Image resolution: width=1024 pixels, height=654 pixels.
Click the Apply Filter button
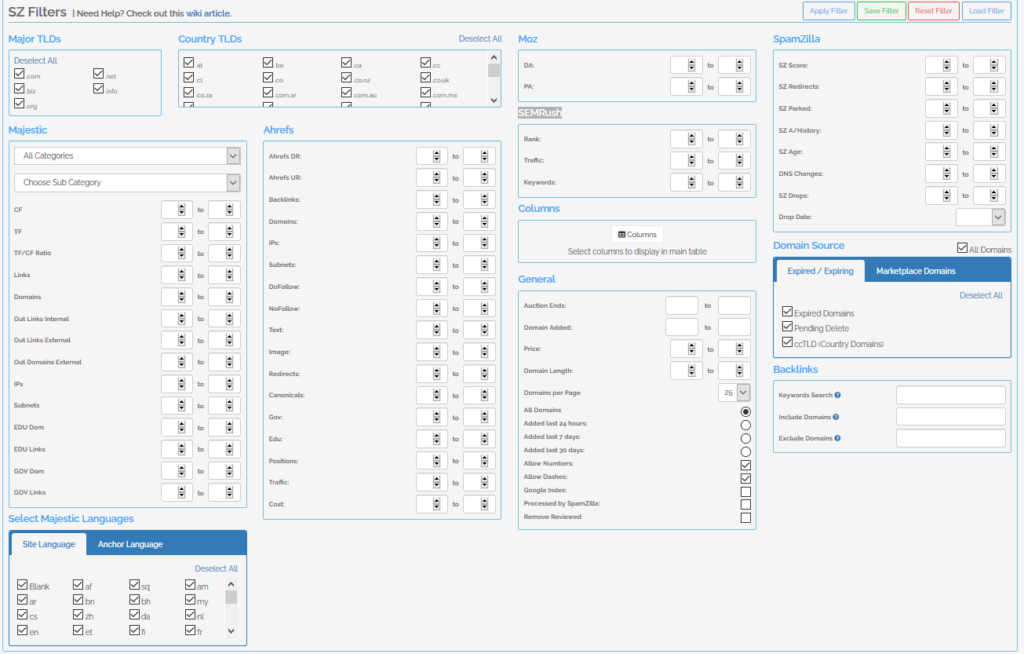827,12
